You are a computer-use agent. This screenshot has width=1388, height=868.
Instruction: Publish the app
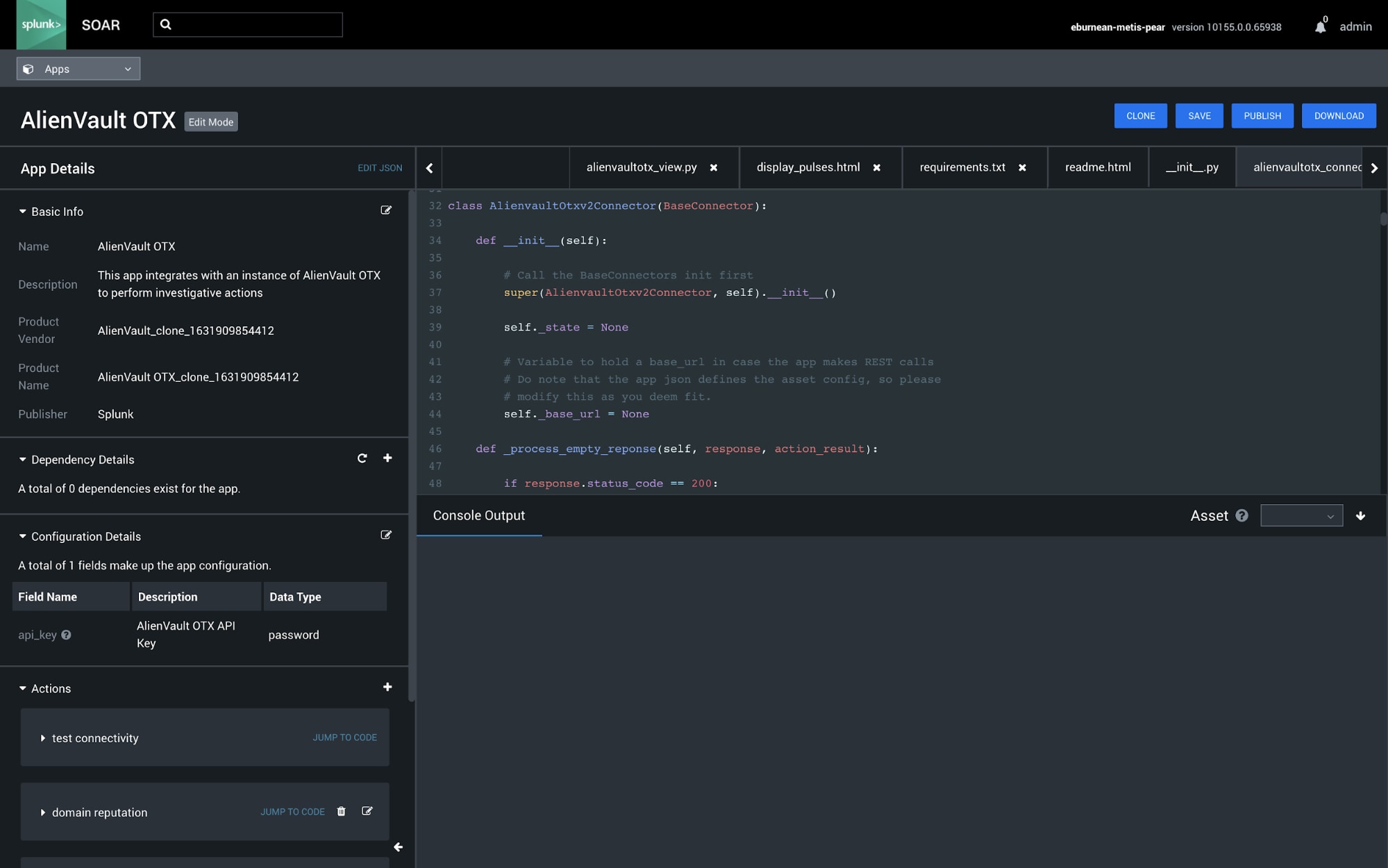tap(1262, 116)
